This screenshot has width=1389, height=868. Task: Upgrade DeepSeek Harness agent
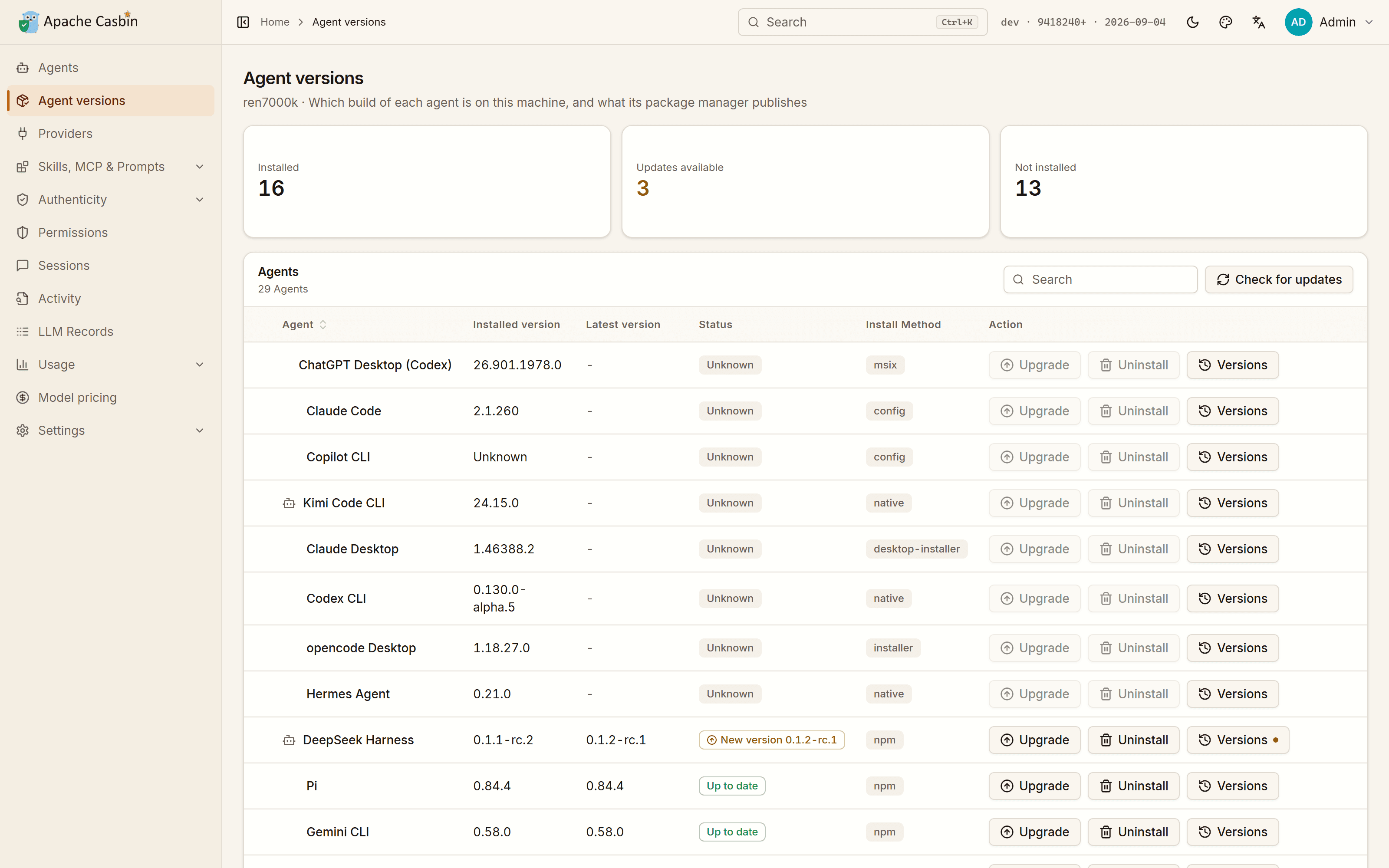[x=1034, y=740]
